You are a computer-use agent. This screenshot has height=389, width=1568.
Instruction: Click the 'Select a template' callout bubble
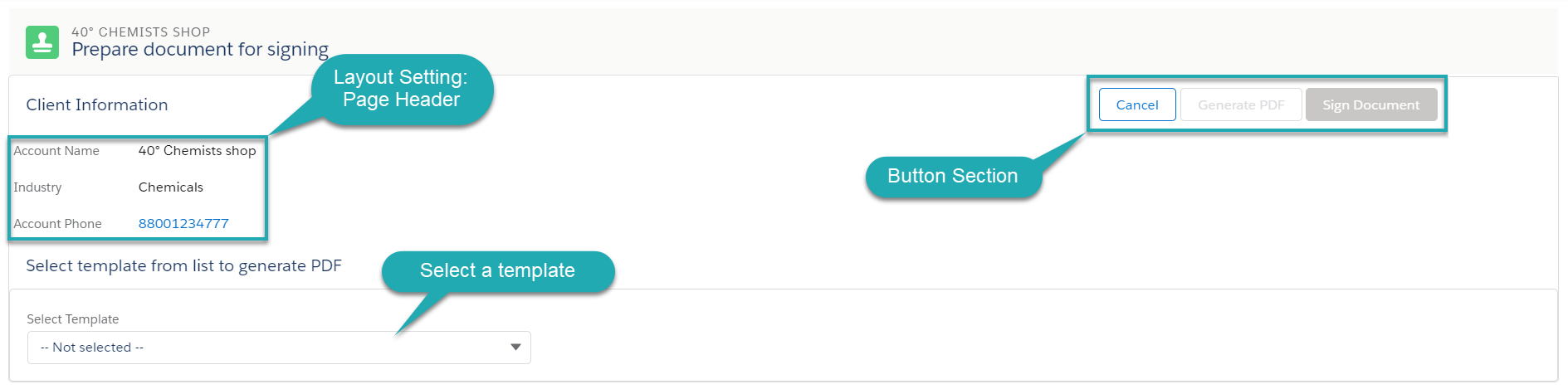[497, 271]
